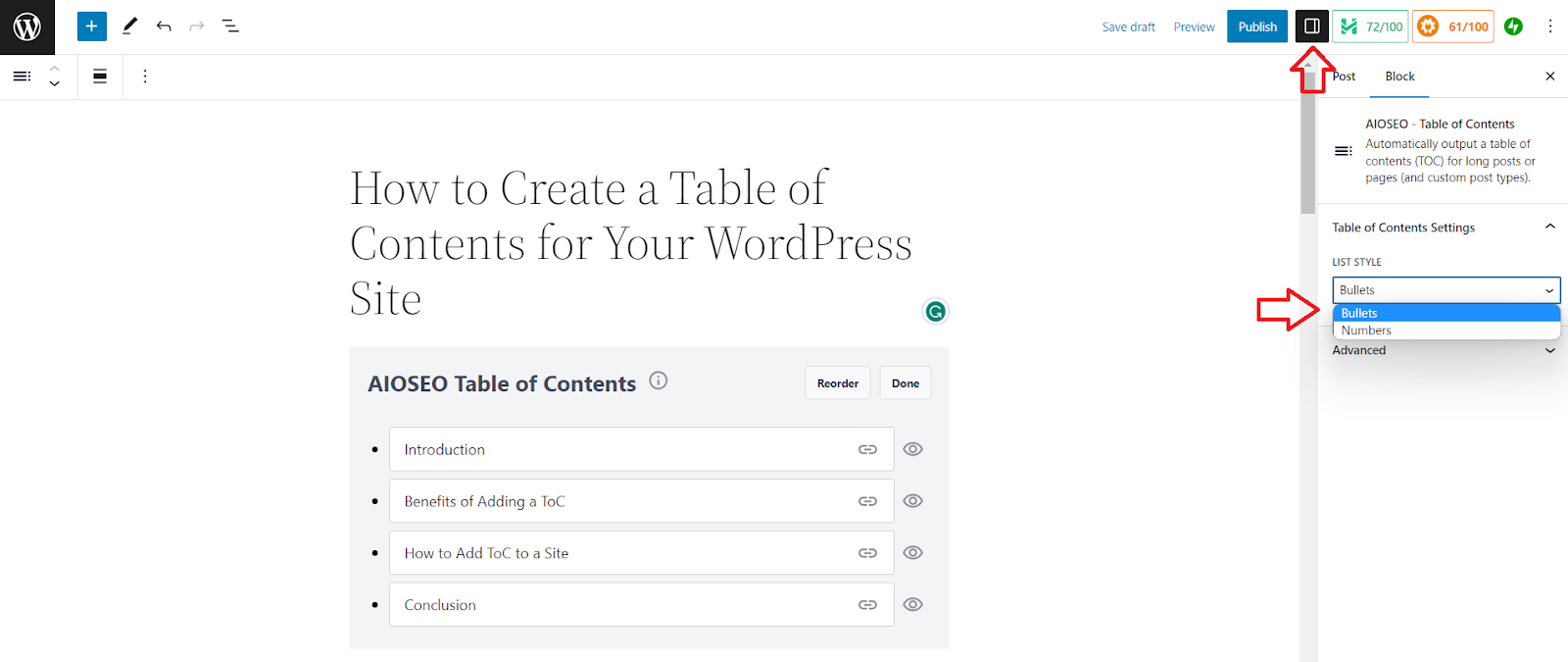
Task: Click the Publish button
Action: (x=1257, y=26)
